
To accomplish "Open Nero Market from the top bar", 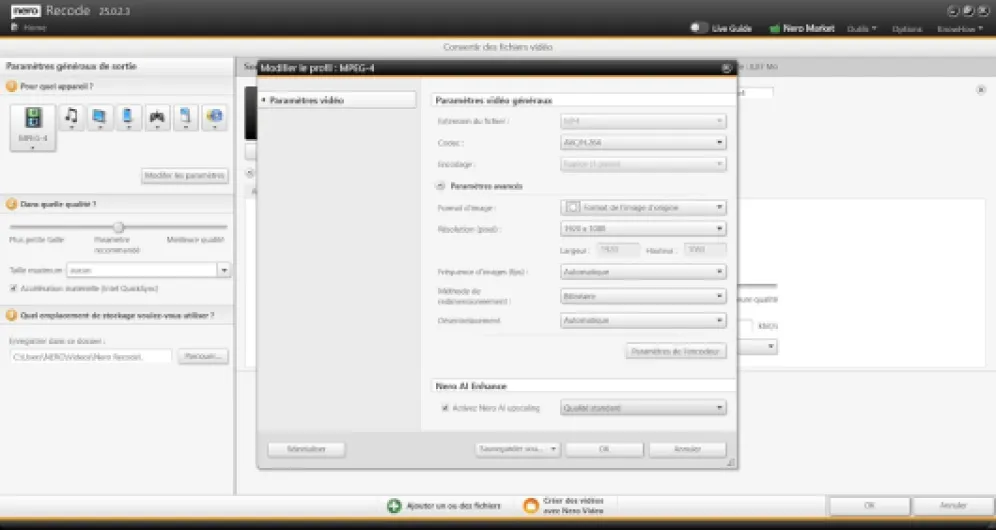I will click(x=802, y=29).
